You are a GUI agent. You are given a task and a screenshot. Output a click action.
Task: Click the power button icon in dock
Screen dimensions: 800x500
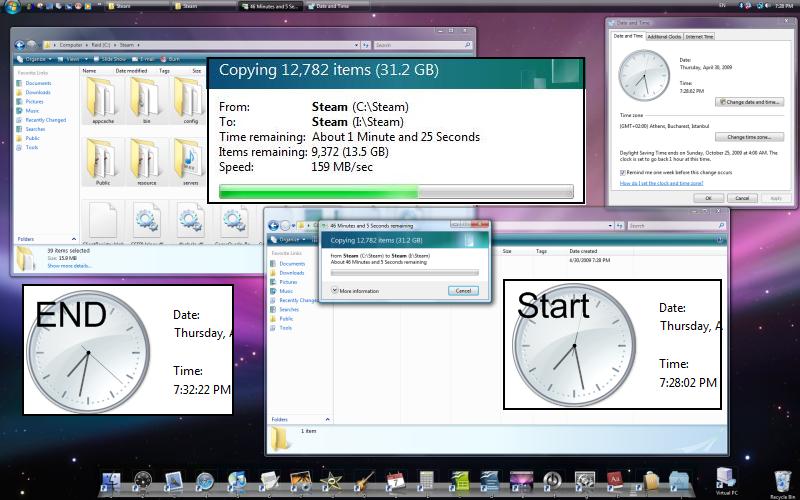[552, 481]
